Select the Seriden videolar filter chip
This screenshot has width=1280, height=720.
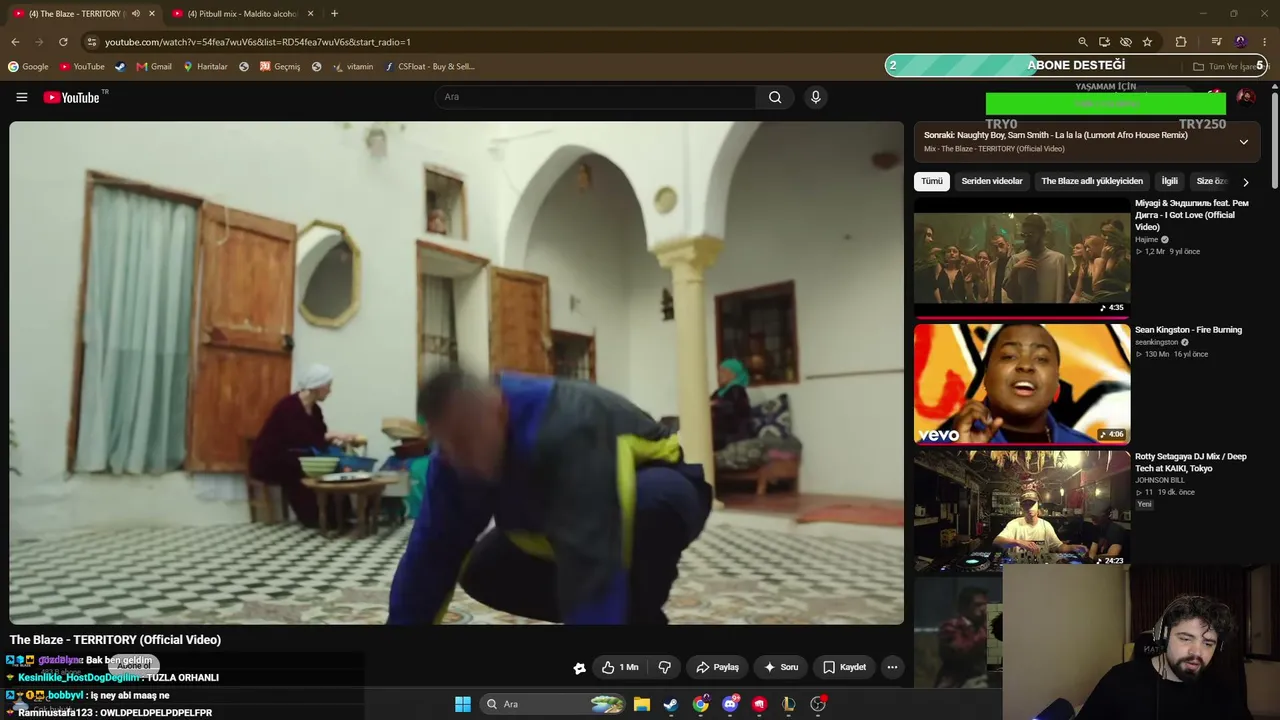pyautogui.click(x=992, y=181)
